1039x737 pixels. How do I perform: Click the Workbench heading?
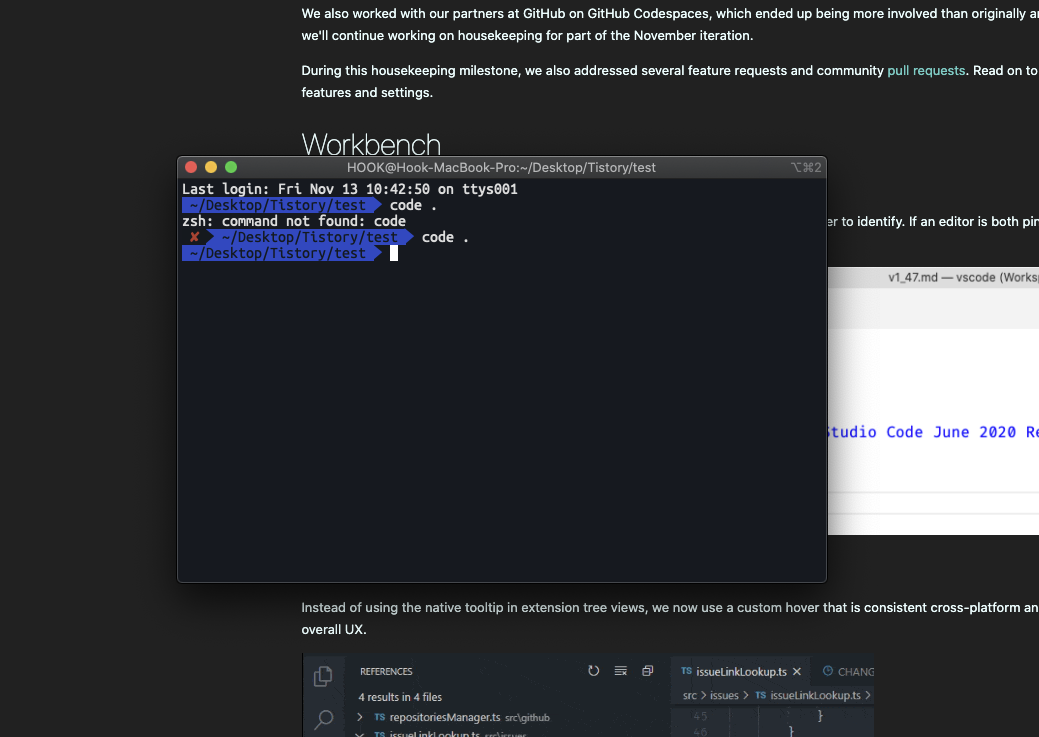point(371,144)
